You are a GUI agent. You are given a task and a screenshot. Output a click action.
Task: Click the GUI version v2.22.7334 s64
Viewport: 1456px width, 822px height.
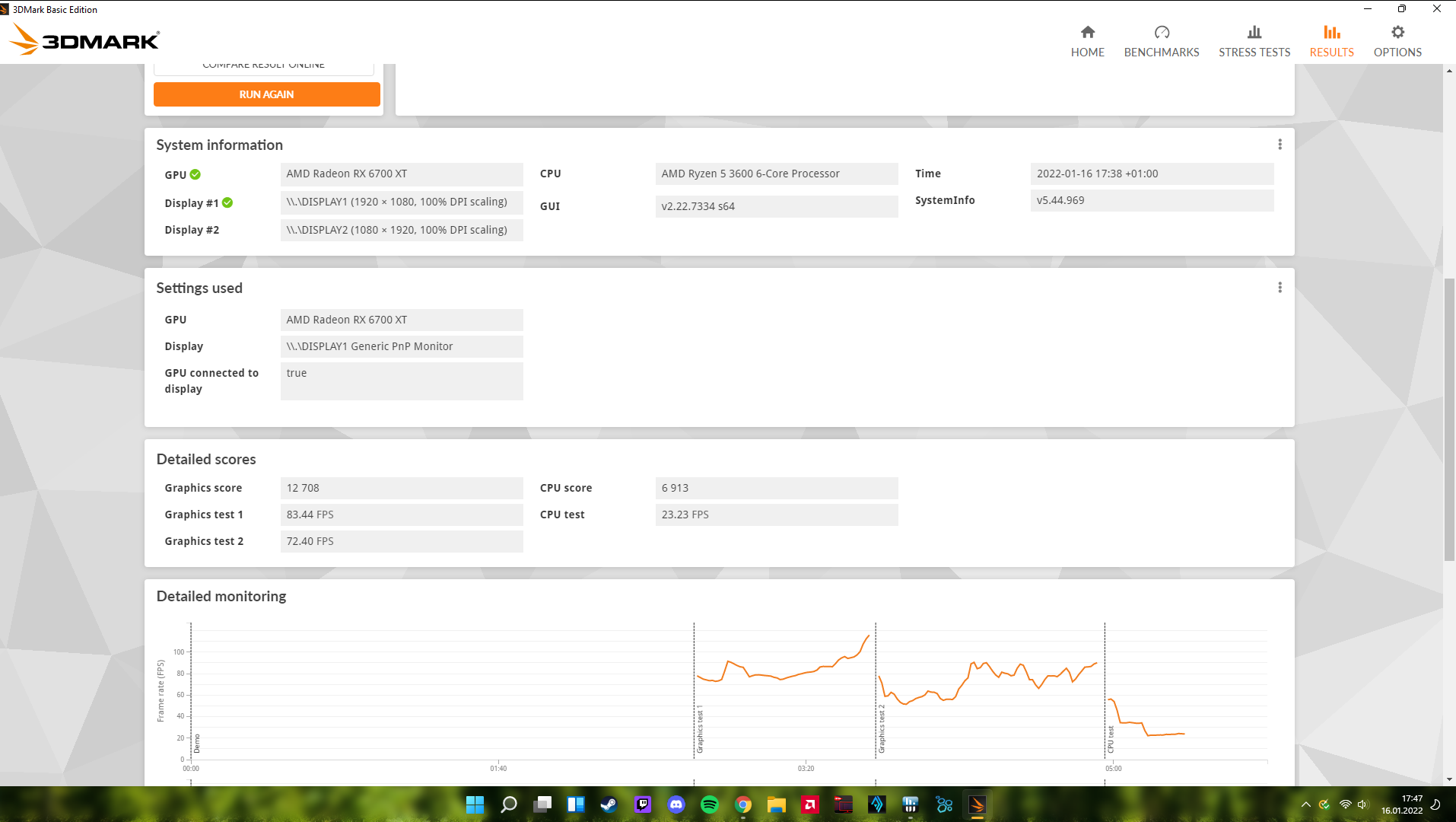(x=777, y=206)
